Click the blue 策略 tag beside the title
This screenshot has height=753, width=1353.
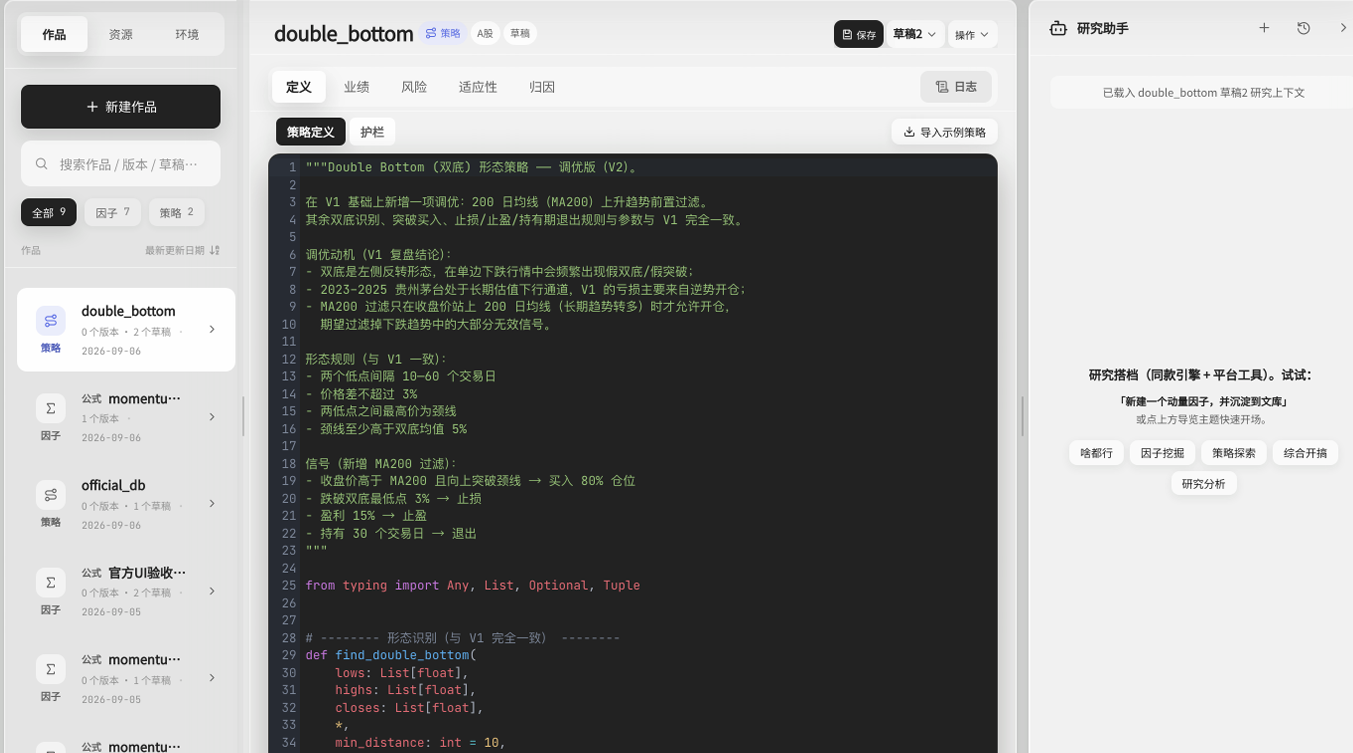point(443,33)
